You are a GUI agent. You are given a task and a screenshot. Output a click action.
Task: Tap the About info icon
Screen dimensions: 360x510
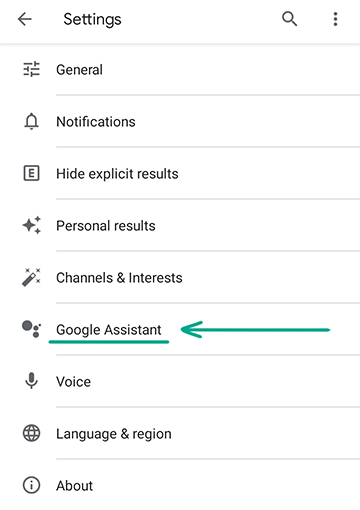31,485
